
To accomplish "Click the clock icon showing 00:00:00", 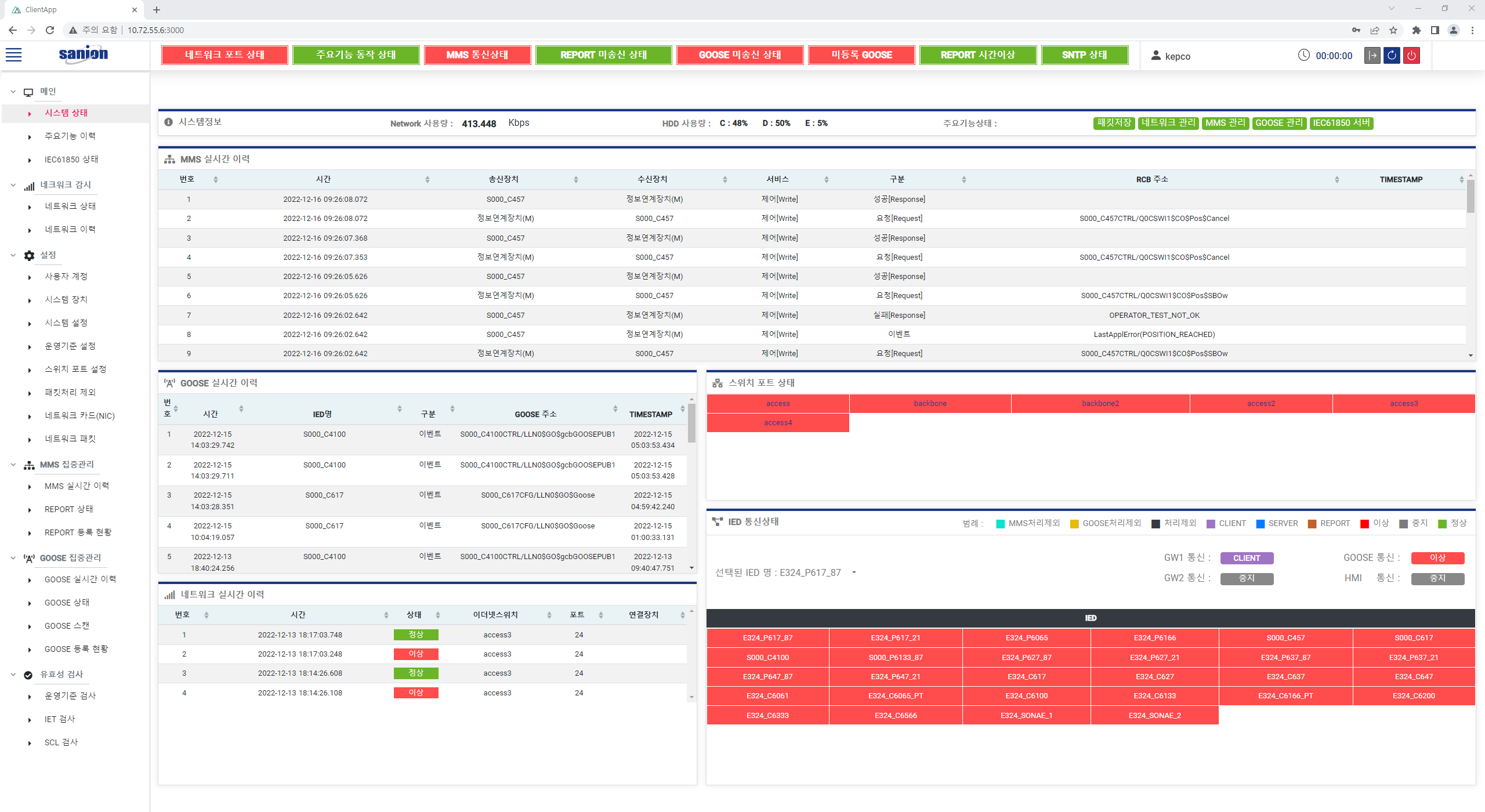I will click(x=1303, y=55).
